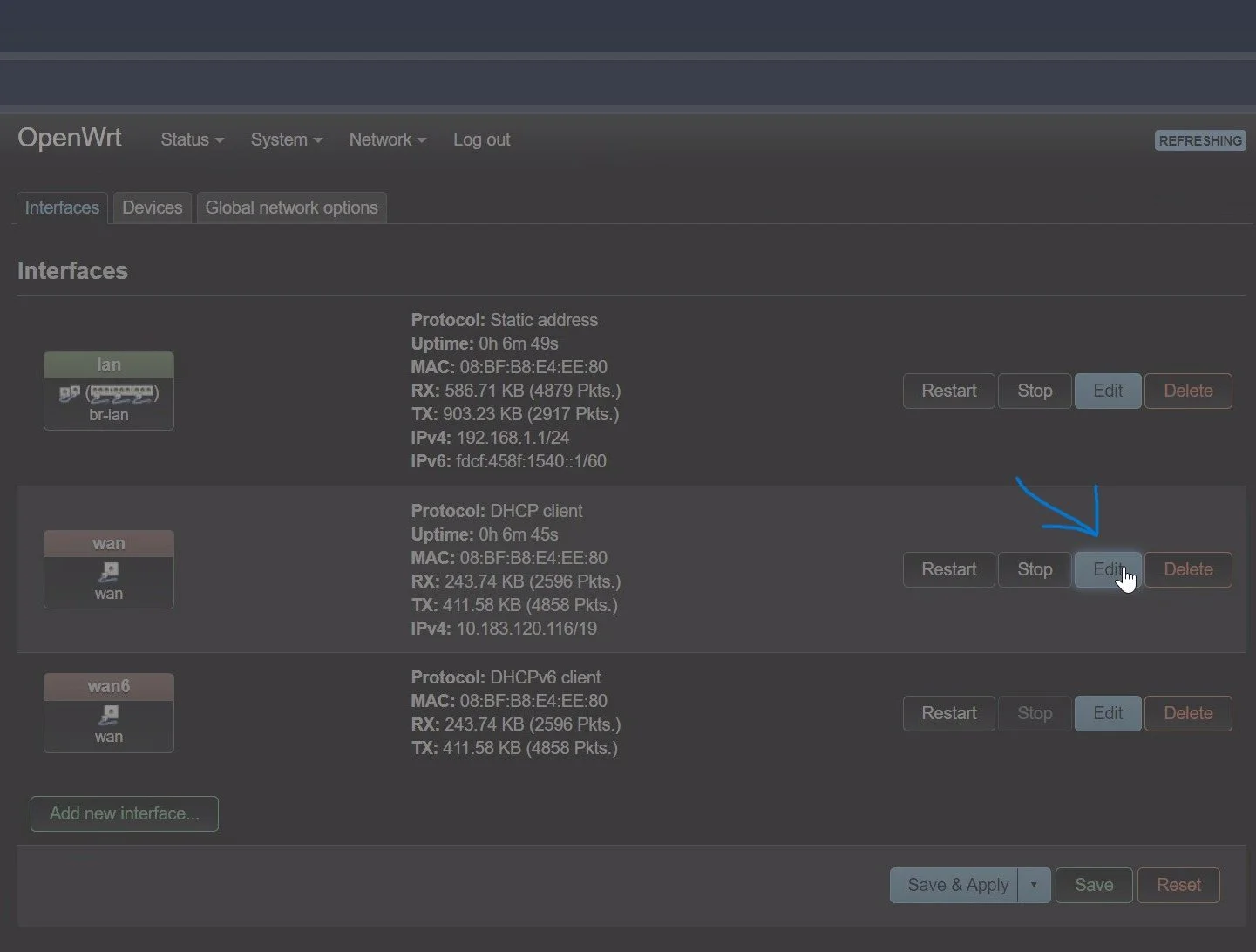The height and width of the screenshot is (952, 1256).
Task: Delete the lan interface
Action: point(1188,391)
